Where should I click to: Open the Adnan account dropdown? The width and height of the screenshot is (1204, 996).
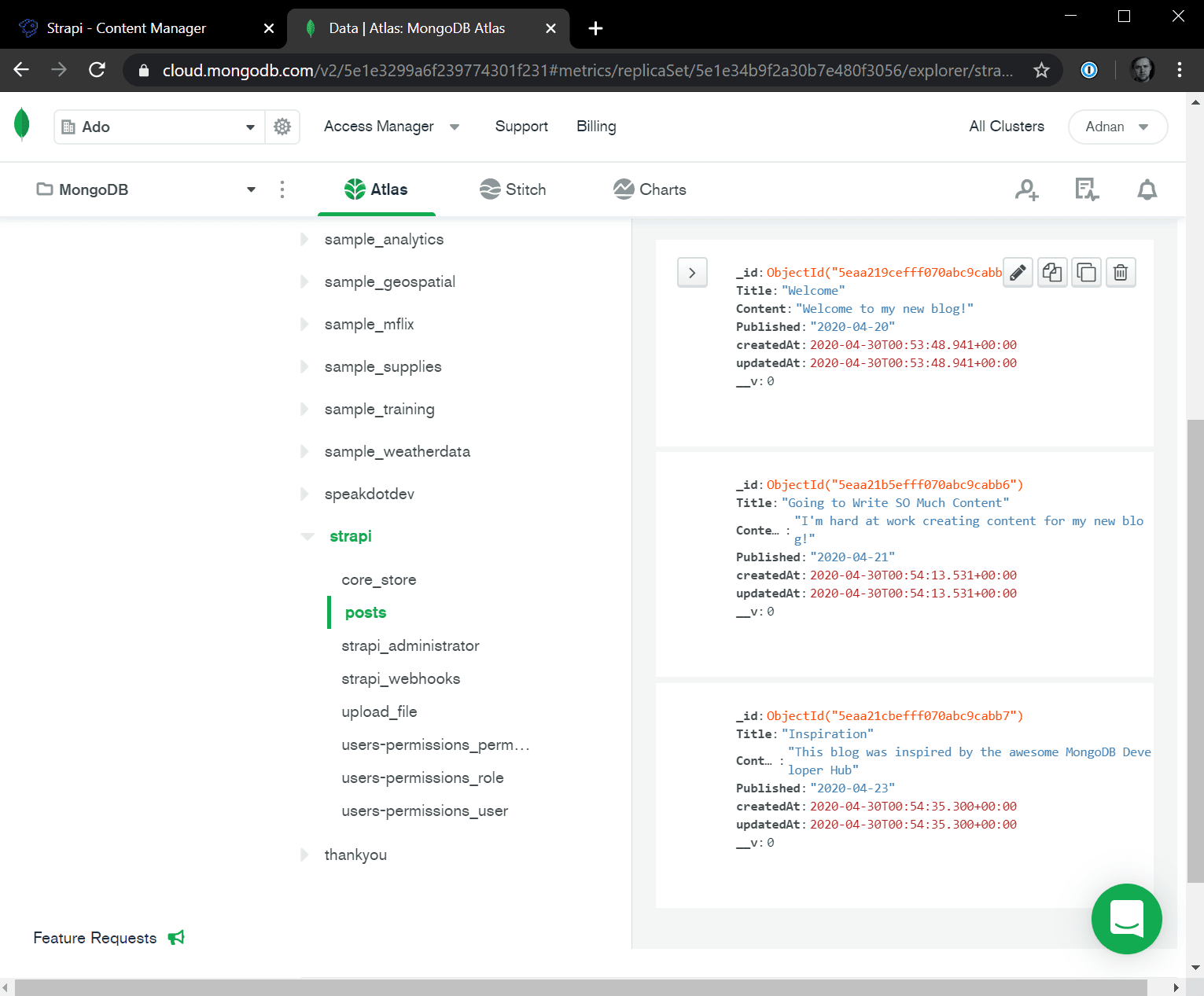[1117, 127]
